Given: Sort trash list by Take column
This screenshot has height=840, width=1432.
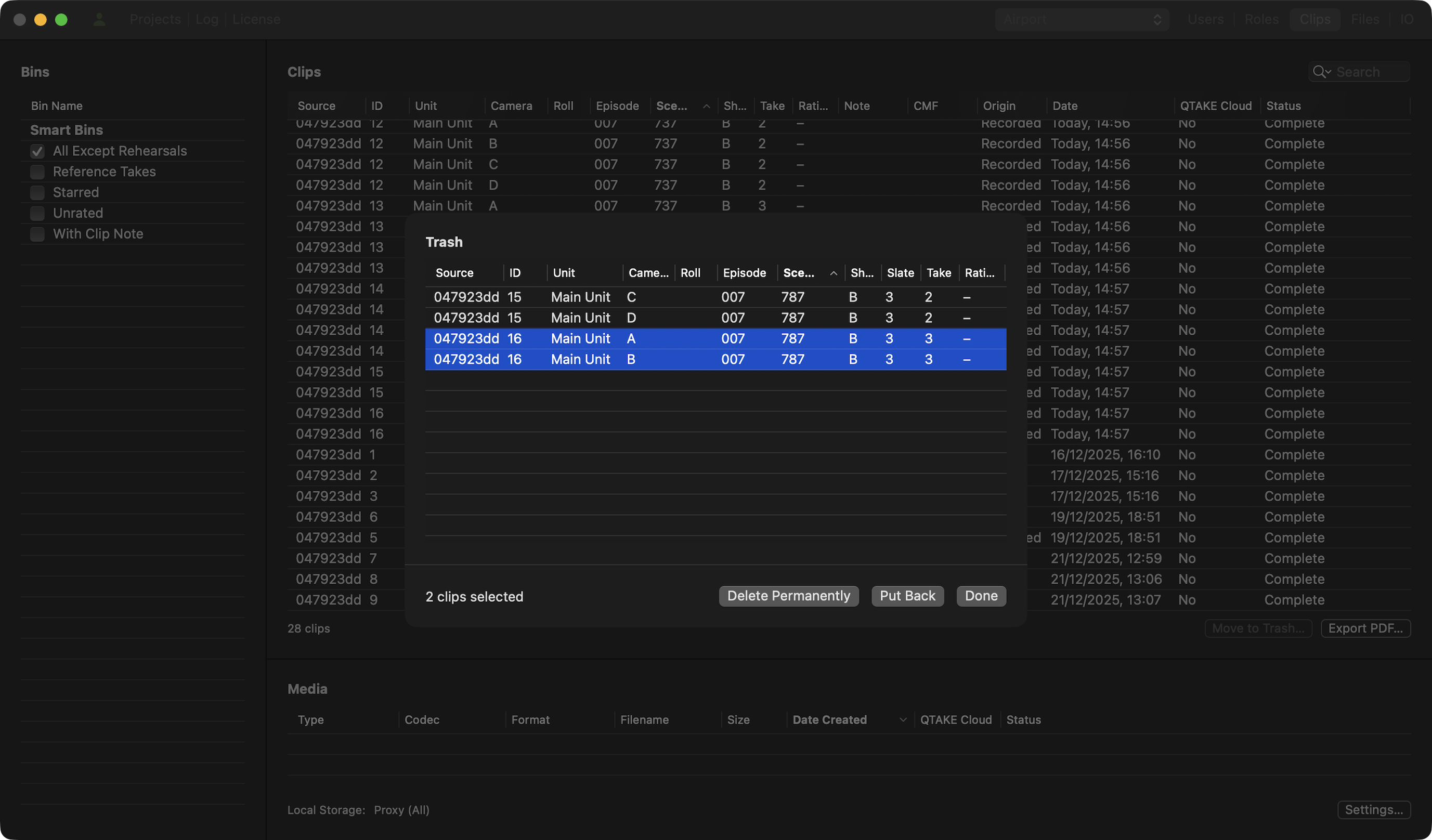Looking at the screenshot, I should 938,273.
